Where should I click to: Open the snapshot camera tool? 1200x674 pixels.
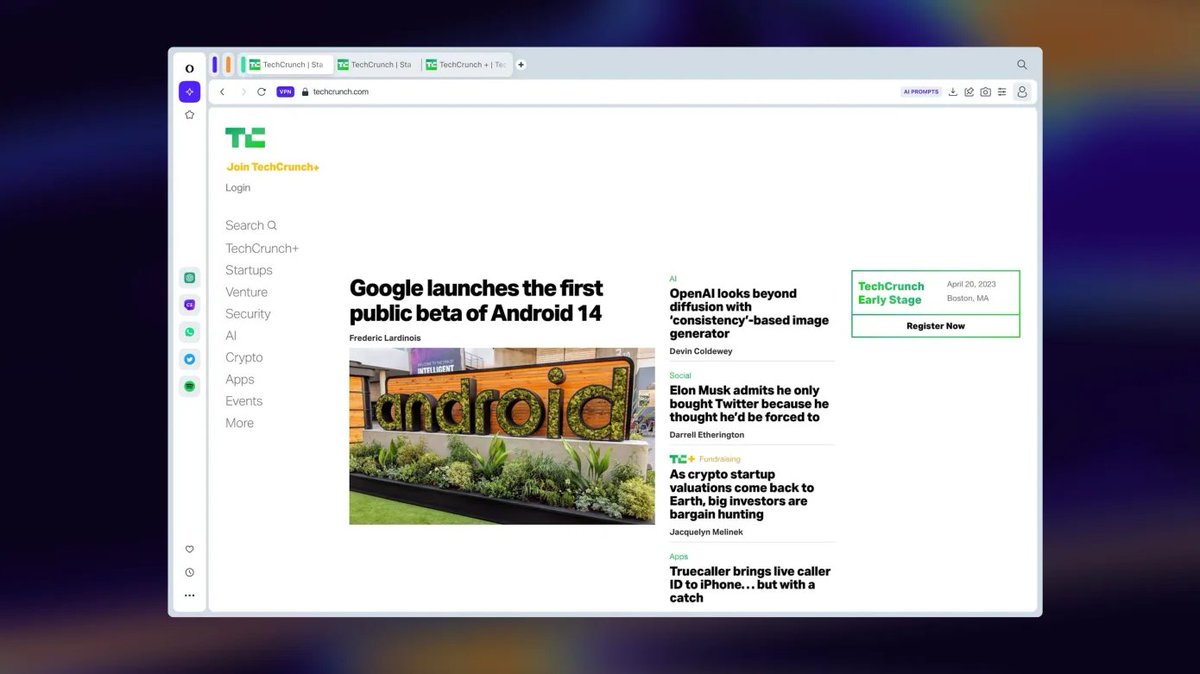coord(985,92)
